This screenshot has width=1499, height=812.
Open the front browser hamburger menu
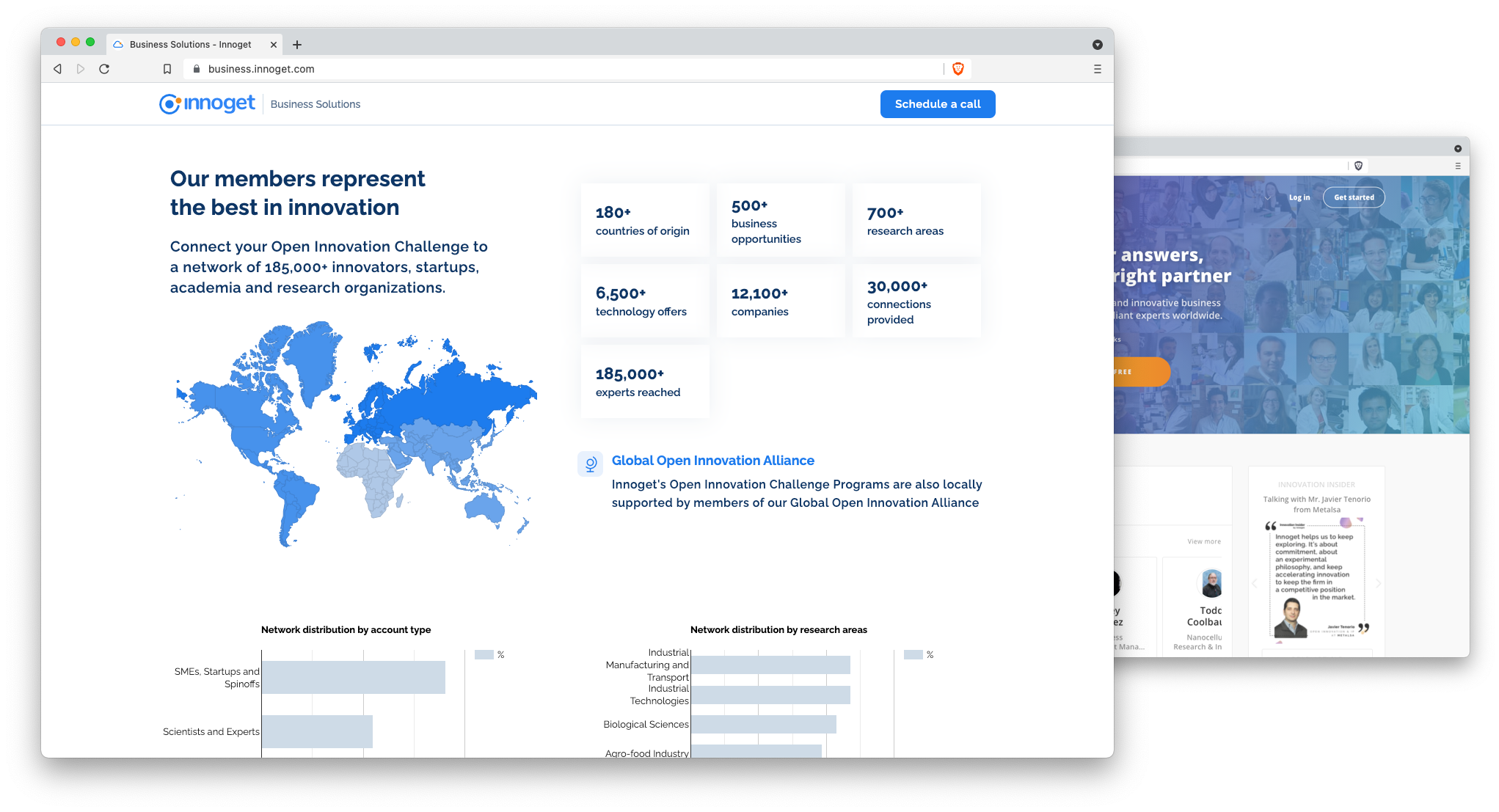(x=1098, y=69)
